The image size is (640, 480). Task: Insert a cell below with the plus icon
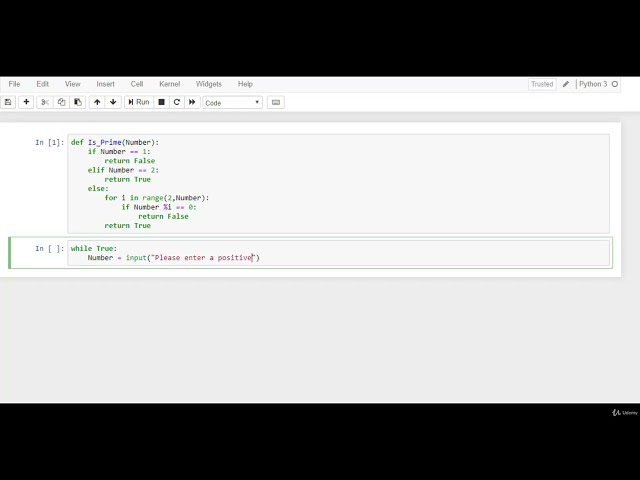coord(26,102)
